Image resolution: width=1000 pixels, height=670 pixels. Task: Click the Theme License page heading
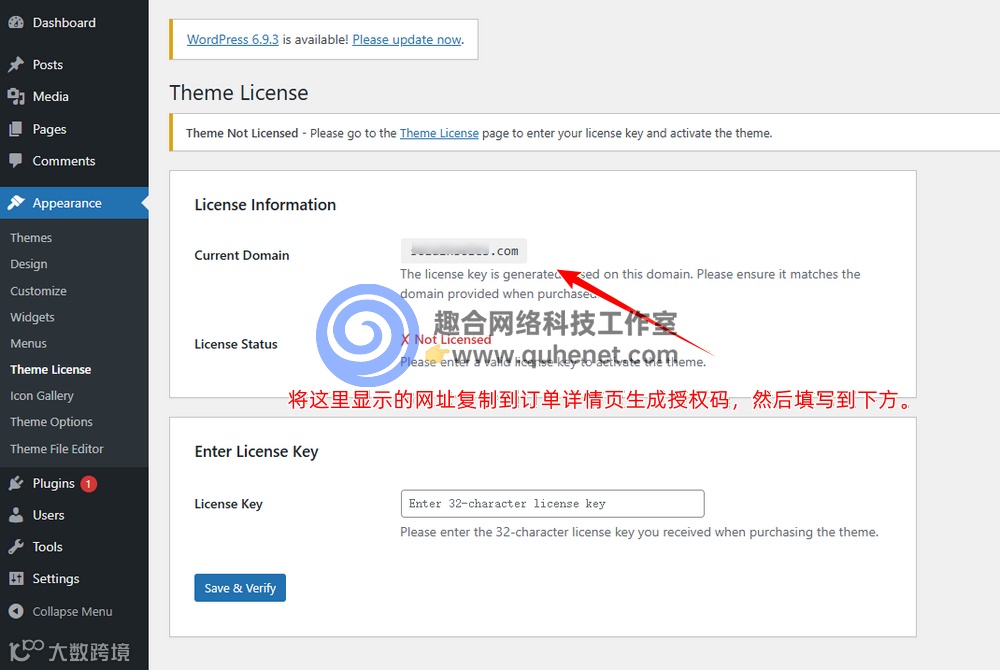coord(239,93)
